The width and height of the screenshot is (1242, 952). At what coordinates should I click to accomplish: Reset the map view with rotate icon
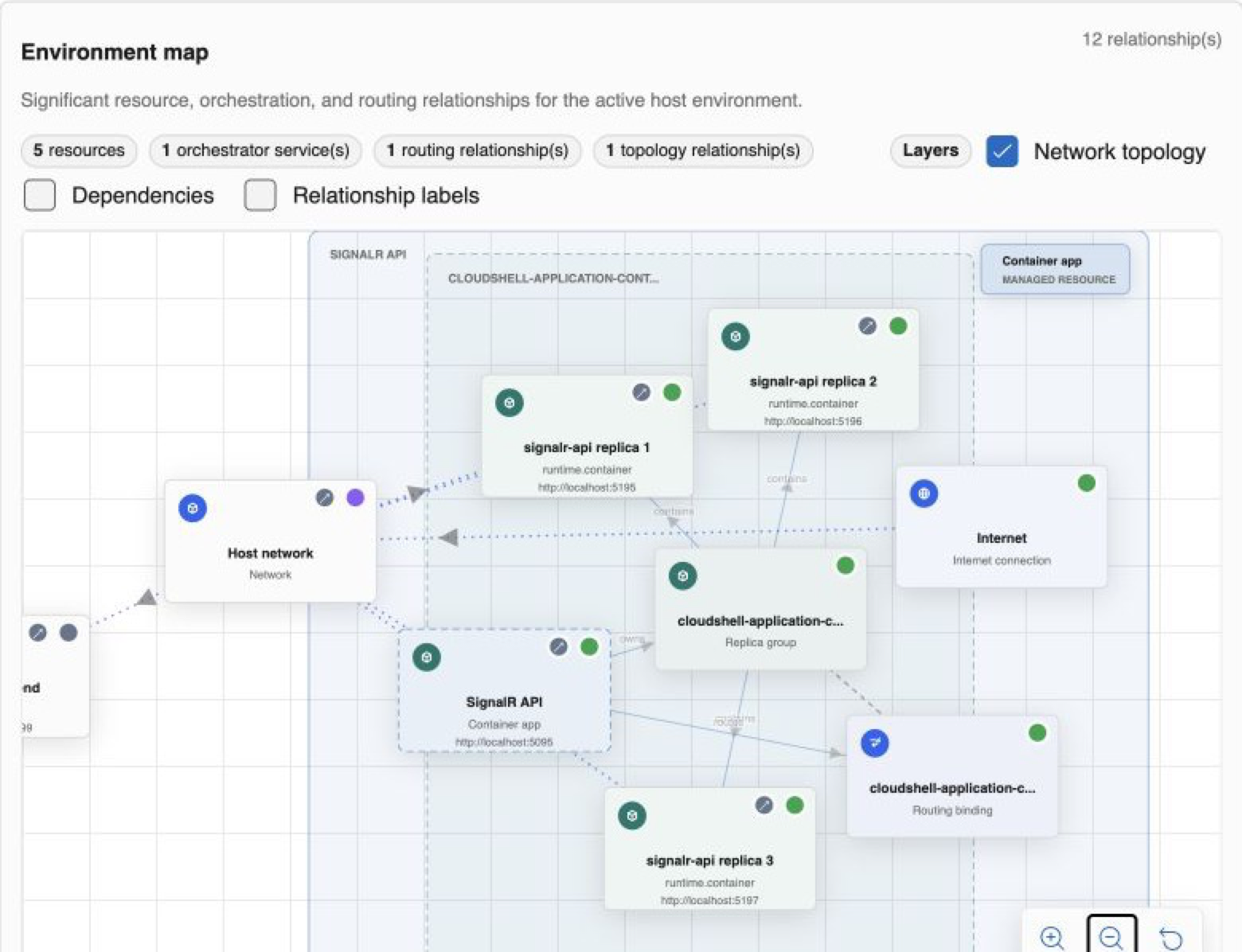(1170, 938)
